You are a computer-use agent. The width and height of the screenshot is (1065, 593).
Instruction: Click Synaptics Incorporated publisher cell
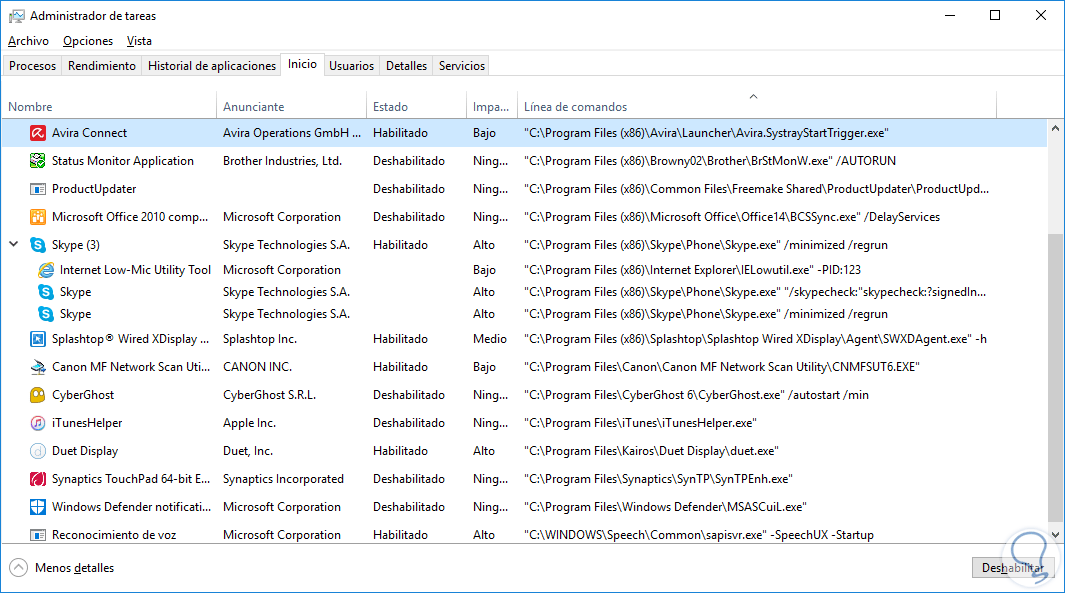(x=283, y=479)
